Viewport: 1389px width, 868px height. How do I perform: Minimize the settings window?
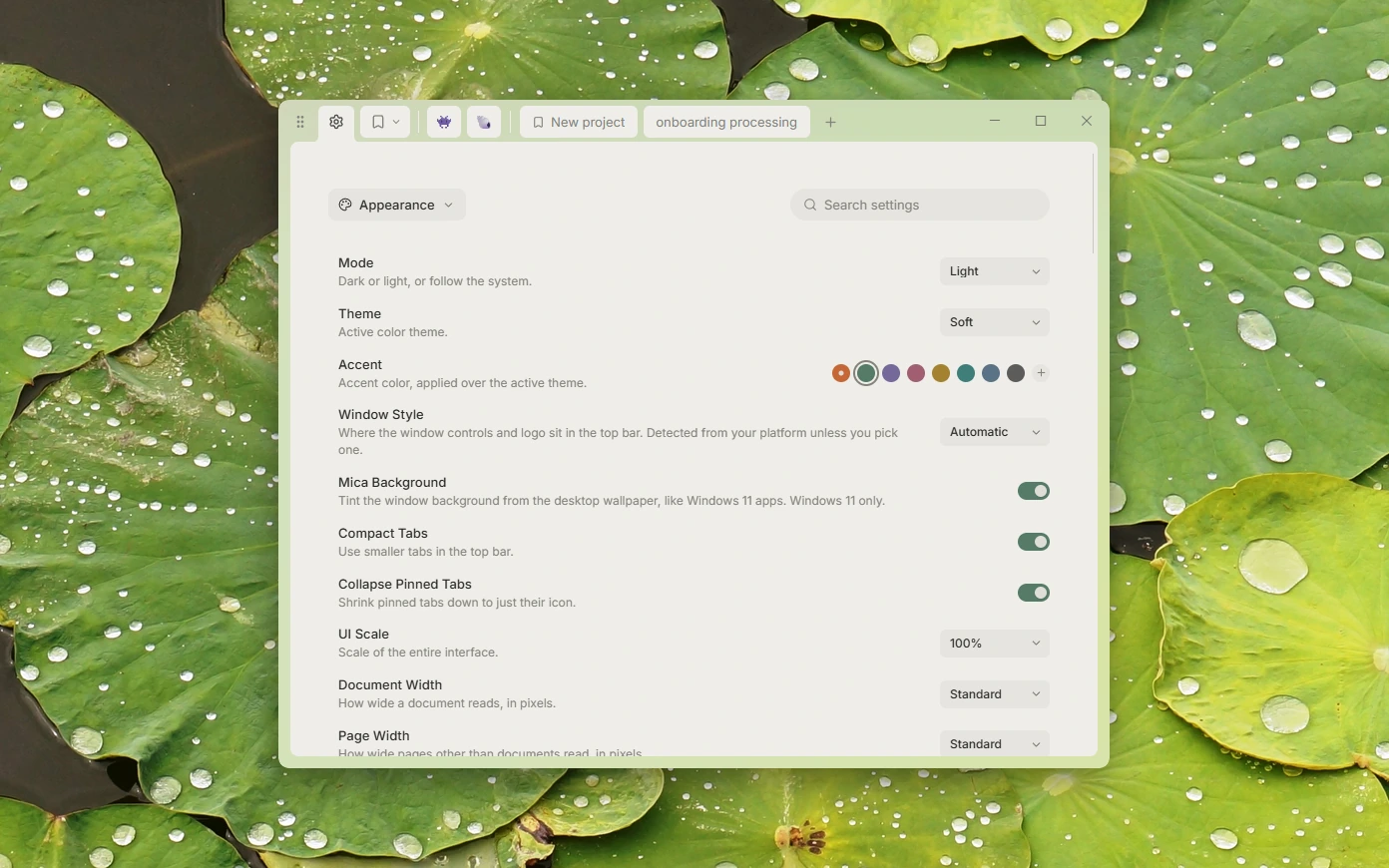(x=995, y=121)
